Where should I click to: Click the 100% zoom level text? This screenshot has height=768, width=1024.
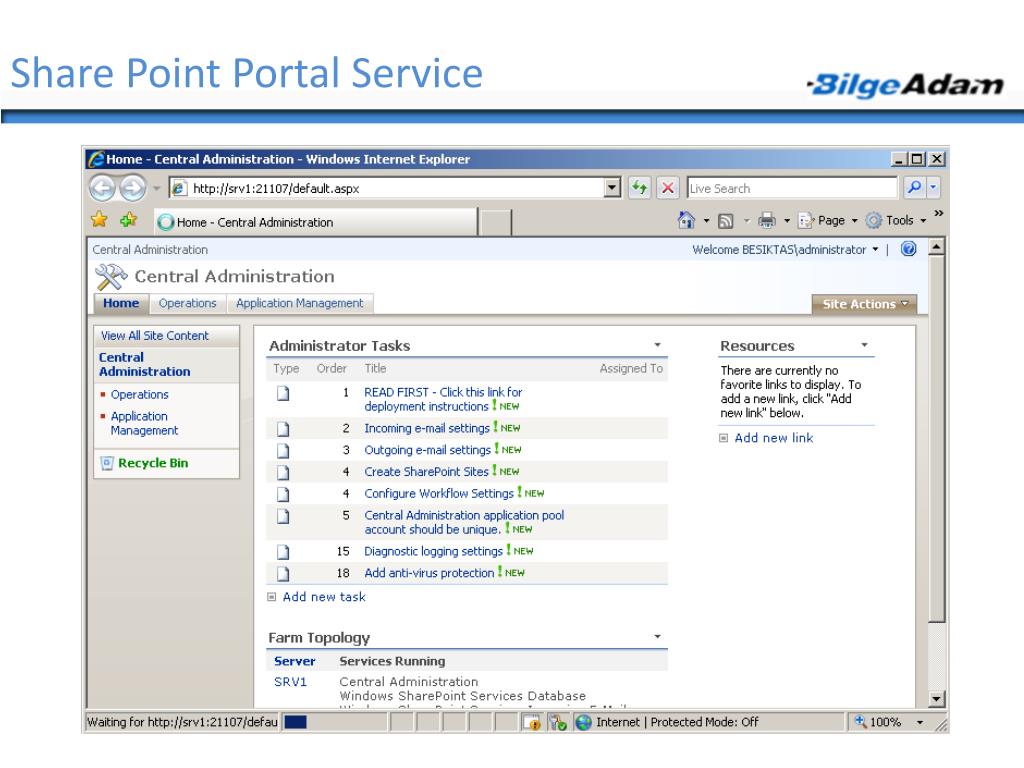coord(886,722)
